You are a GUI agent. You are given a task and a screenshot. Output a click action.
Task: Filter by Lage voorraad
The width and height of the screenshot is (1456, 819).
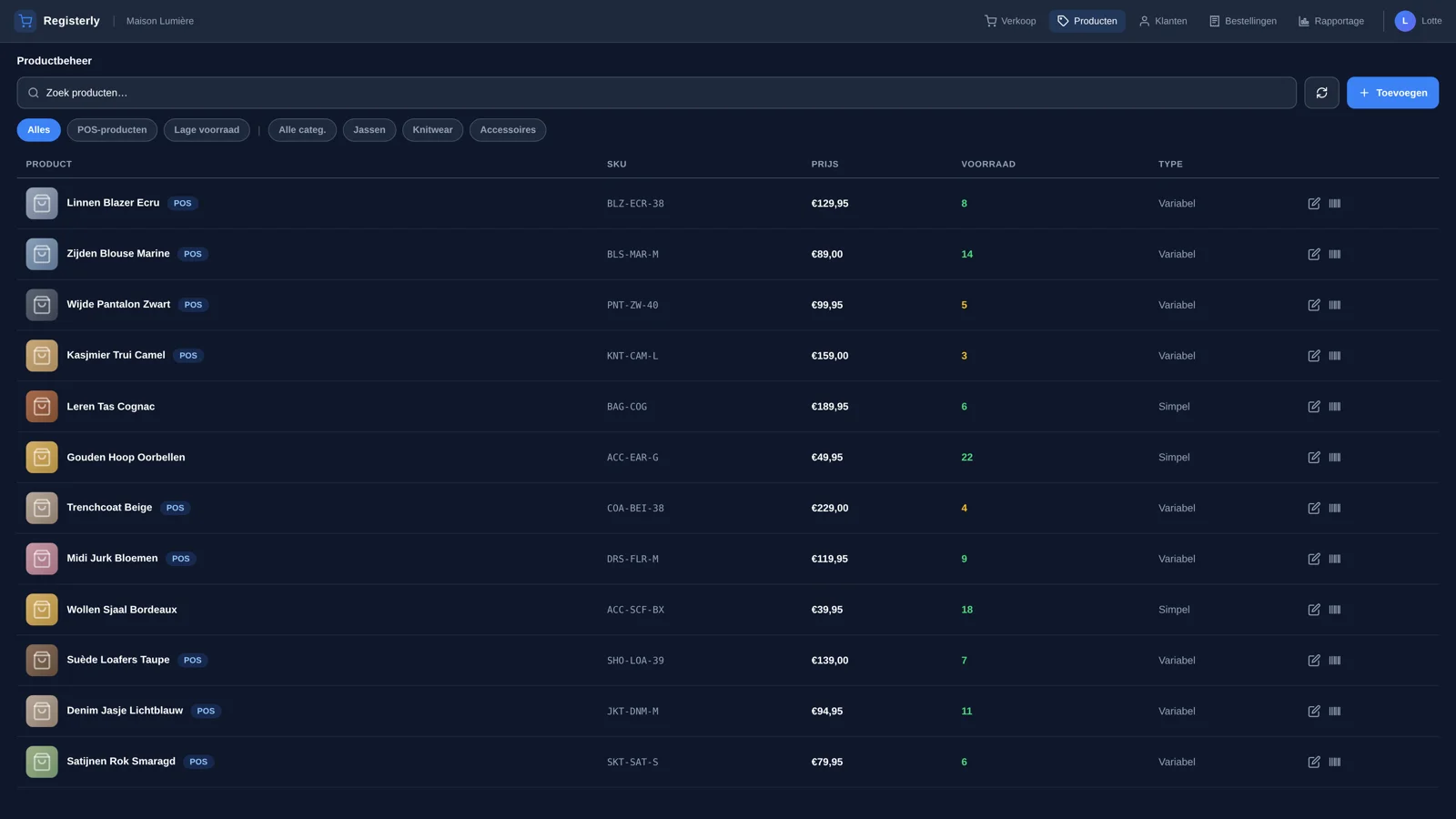click(207, 130)
